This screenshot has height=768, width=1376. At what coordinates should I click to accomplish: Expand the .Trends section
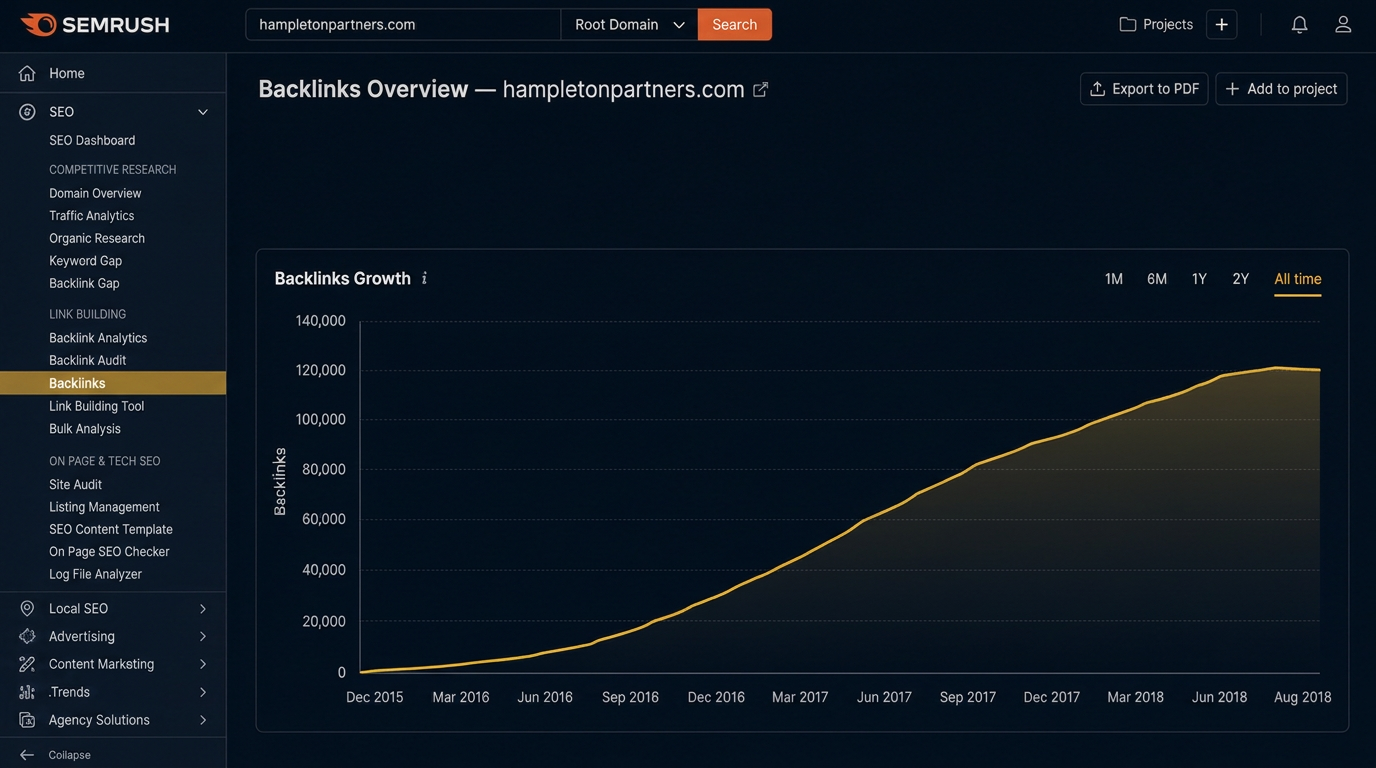203,692
